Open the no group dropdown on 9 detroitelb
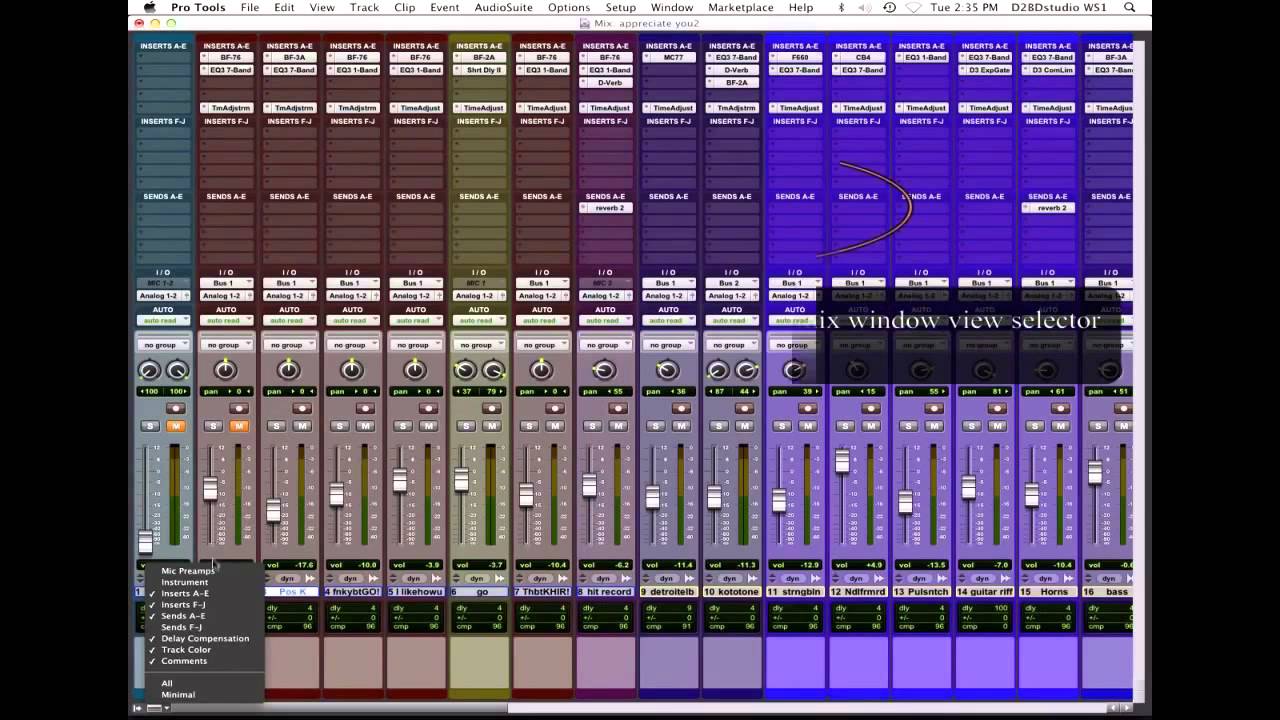Image resolution: width=1280 pixels, height=720 pixels. coord(667,345)
